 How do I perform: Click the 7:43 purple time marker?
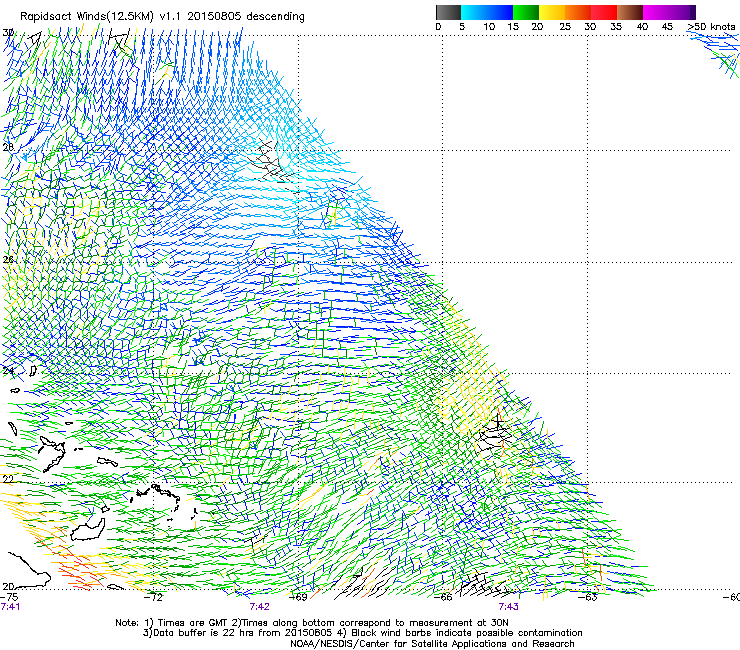[x=508, y=607]
